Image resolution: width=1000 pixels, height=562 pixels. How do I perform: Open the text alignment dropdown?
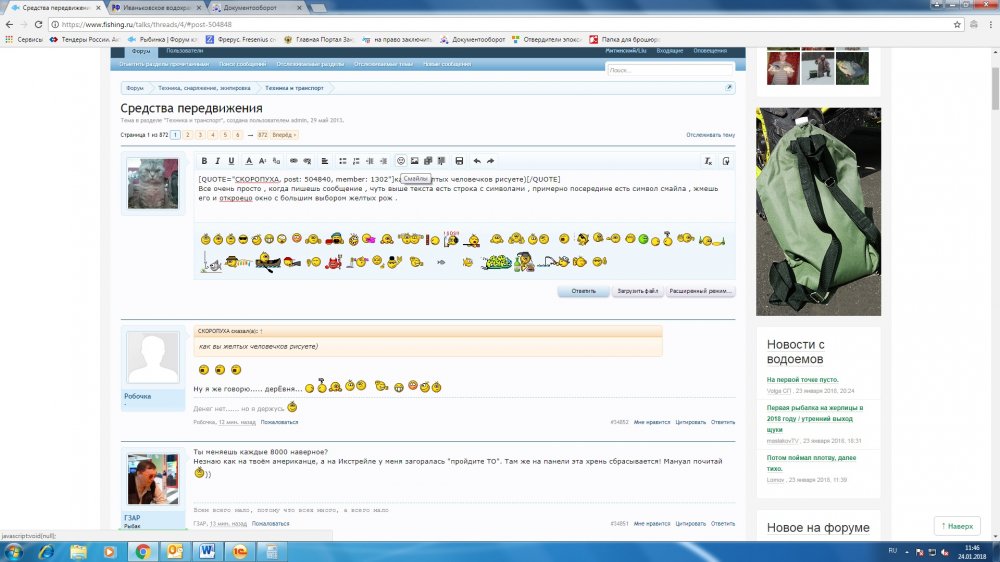tap(323, 161)
